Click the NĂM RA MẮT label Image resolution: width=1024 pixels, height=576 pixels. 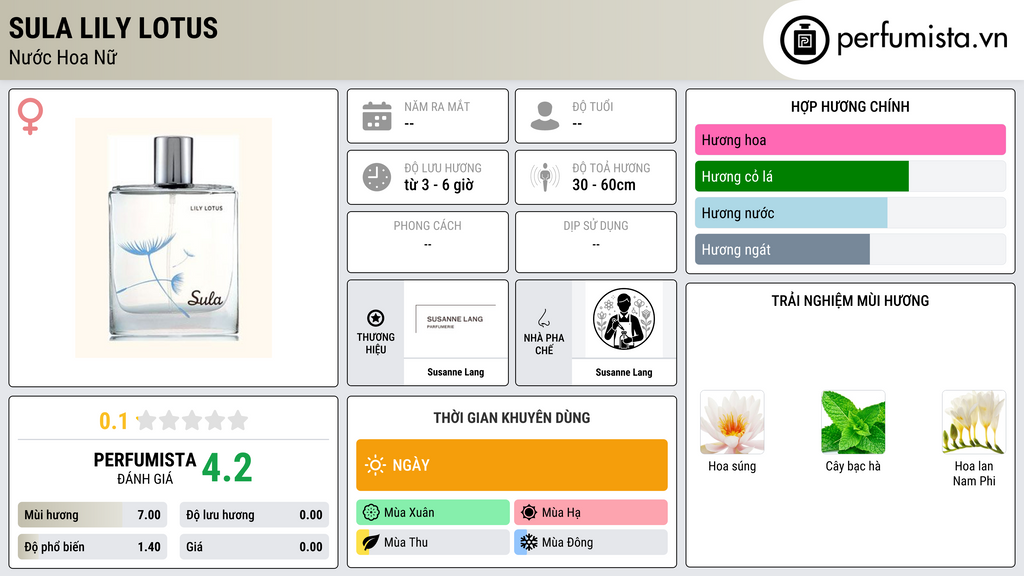[x=437, y=106]
